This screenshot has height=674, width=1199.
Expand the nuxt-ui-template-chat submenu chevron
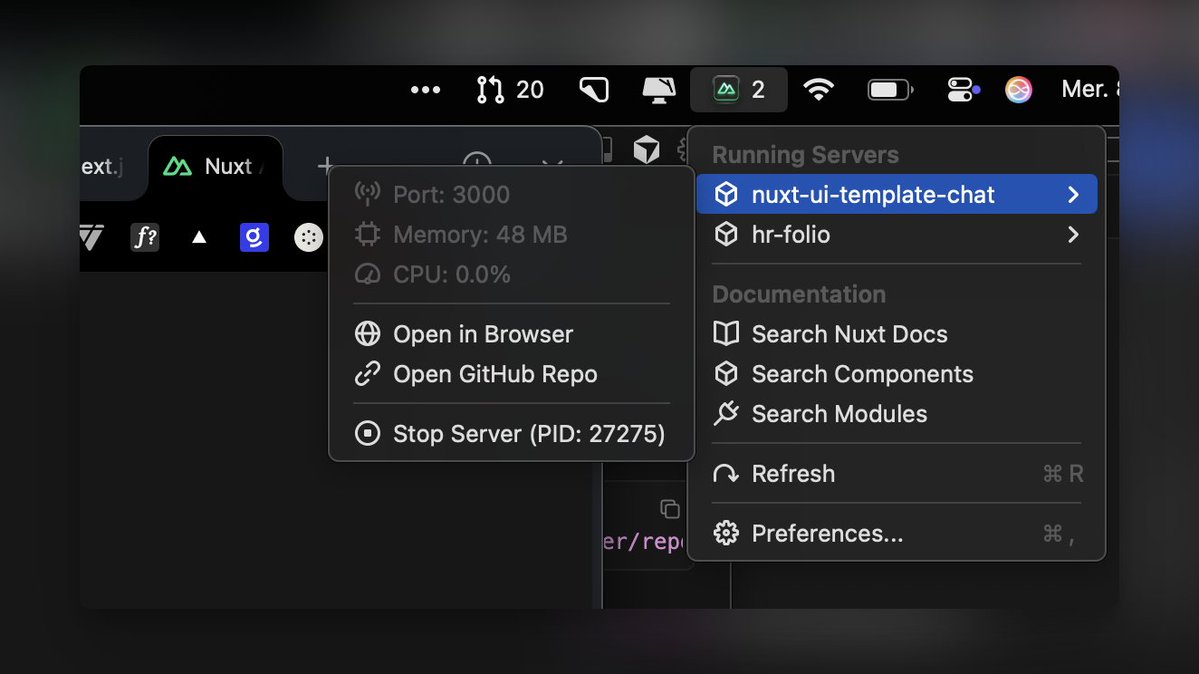click(1073, 194)
